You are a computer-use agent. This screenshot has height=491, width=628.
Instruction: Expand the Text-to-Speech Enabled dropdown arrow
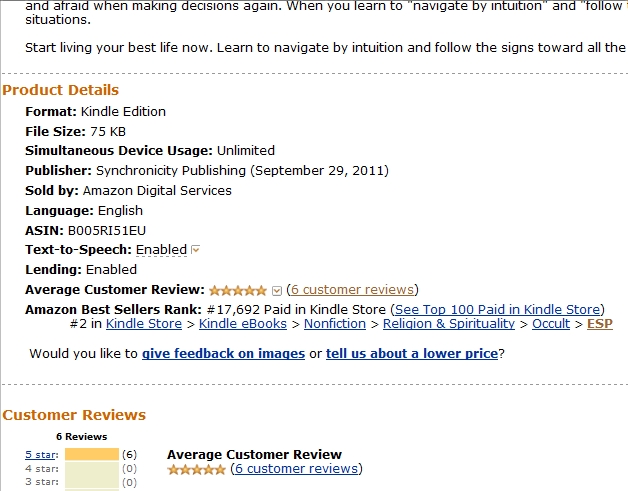pos(195,250)
